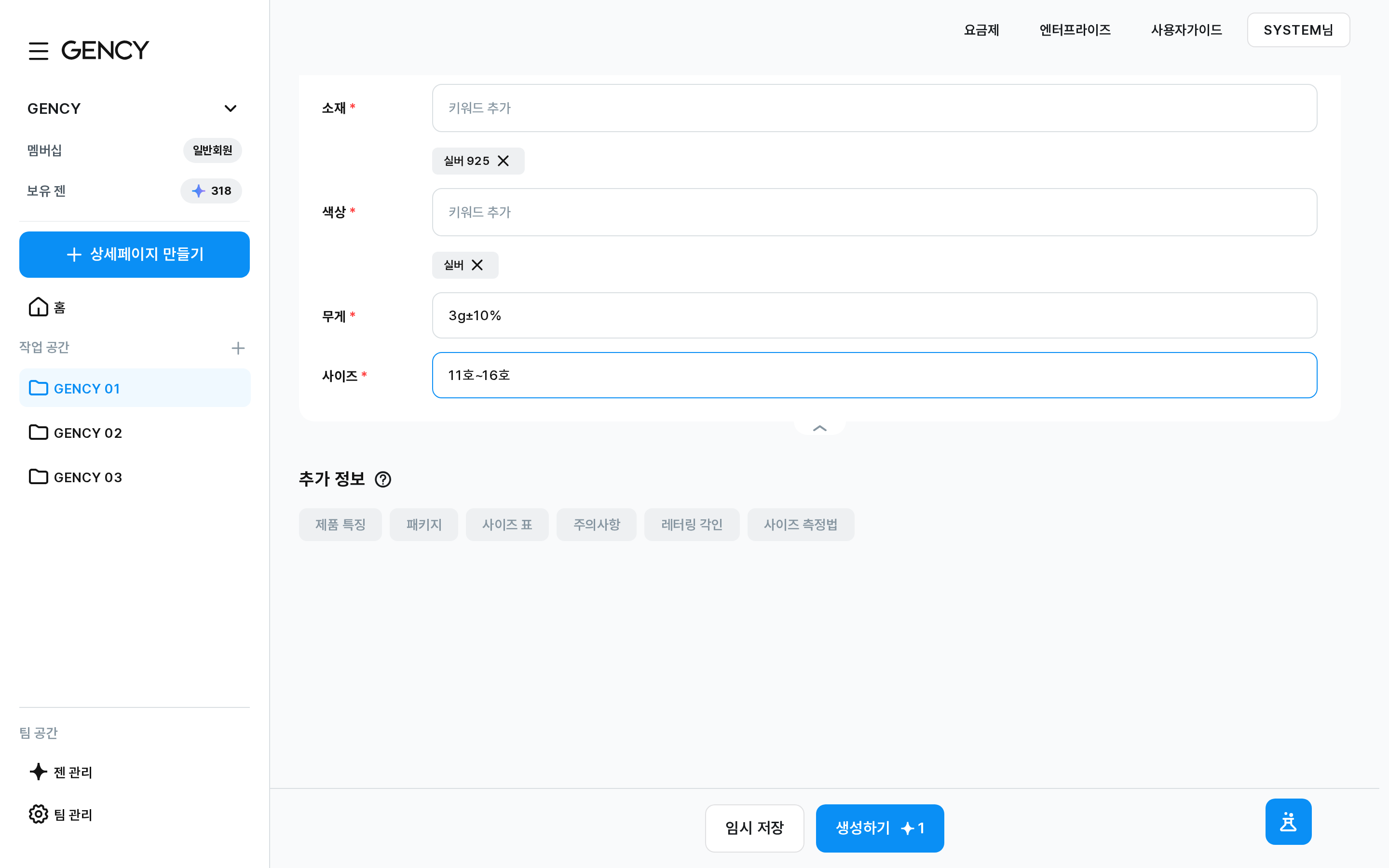Select the 주의사항 chip
Image resolution: width=1389 pixels, height=868 pixels.
pyautogui.click(x=596, y=524)
